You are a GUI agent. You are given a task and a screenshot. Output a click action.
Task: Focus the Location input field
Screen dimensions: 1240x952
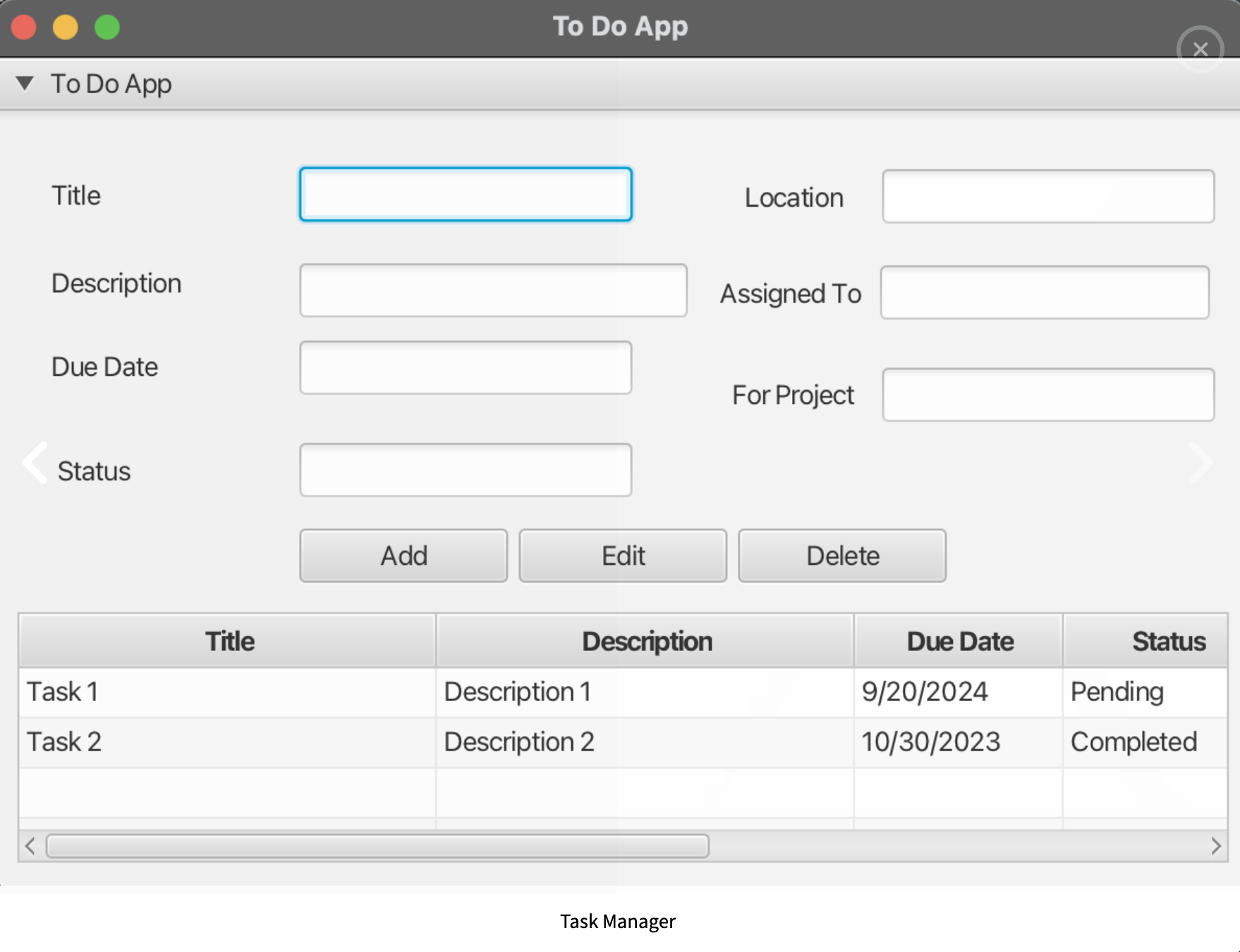pyautogui.click(x=1047, y=197)
